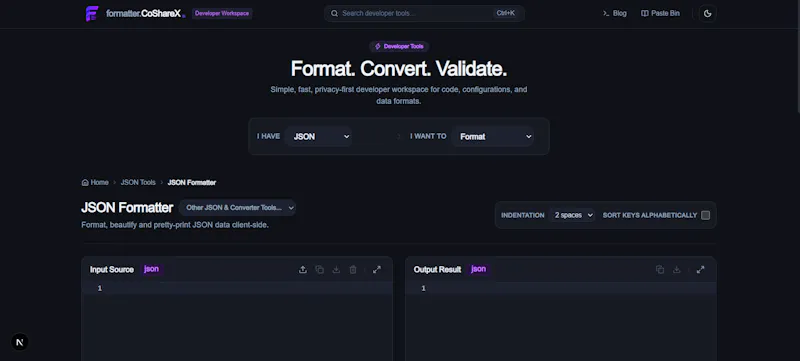Image resolution: width=800 pixels, height=361 pixels.
Task: Click the formatter.CoShareX logo icon
Action: (x=92, y=14)
